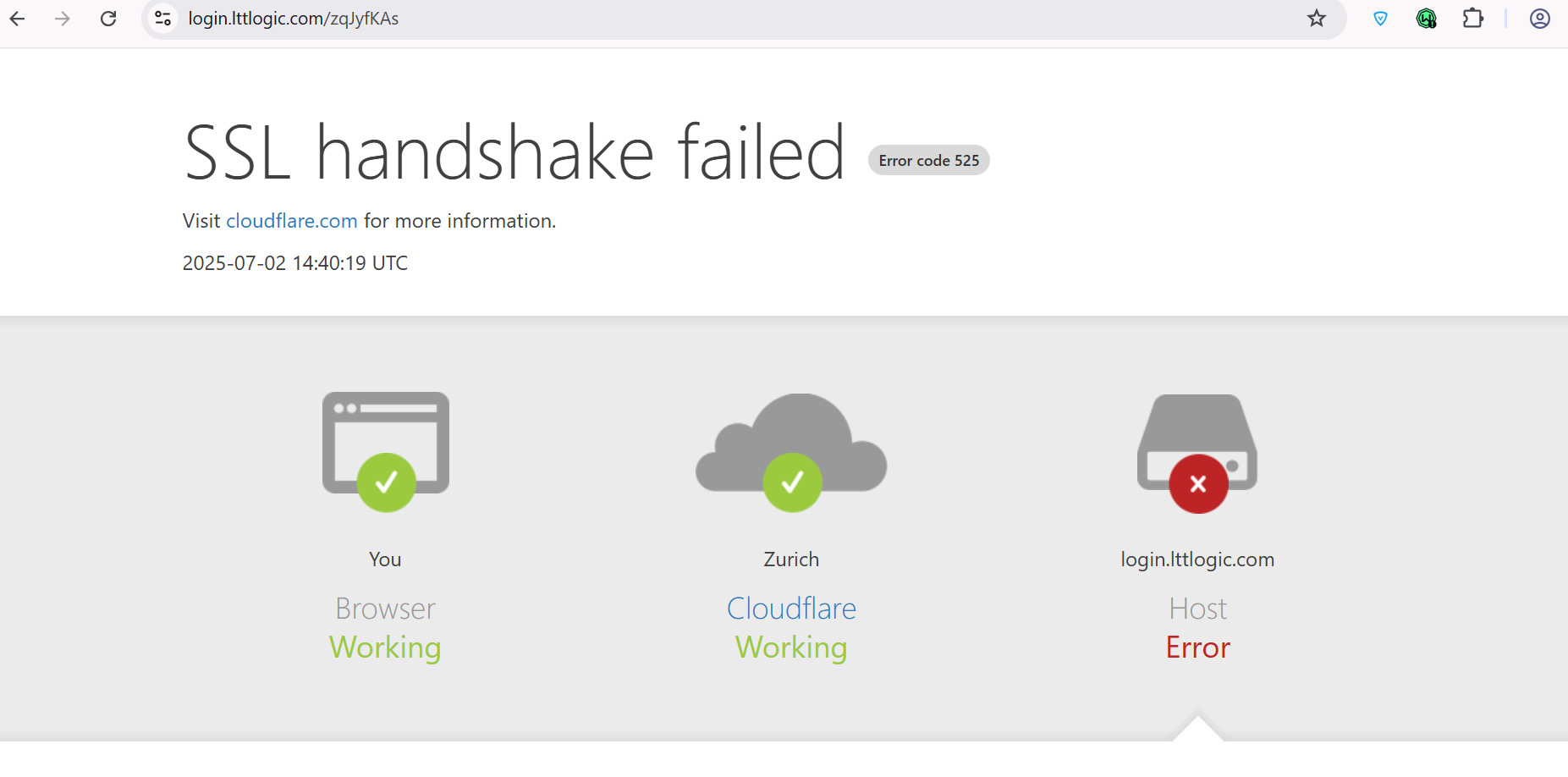Open the cloudflare.com link
Viewport: 1568px width, 777px height.
click(292, 221)
